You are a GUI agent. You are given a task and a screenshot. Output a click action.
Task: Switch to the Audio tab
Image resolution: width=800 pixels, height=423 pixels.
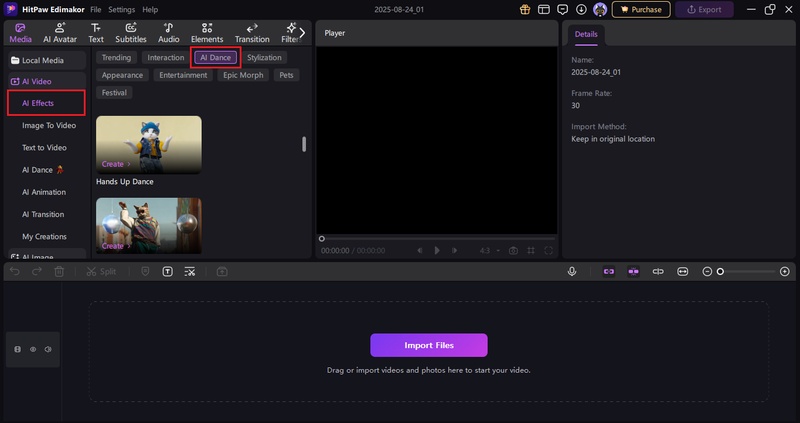click(168, 33)
